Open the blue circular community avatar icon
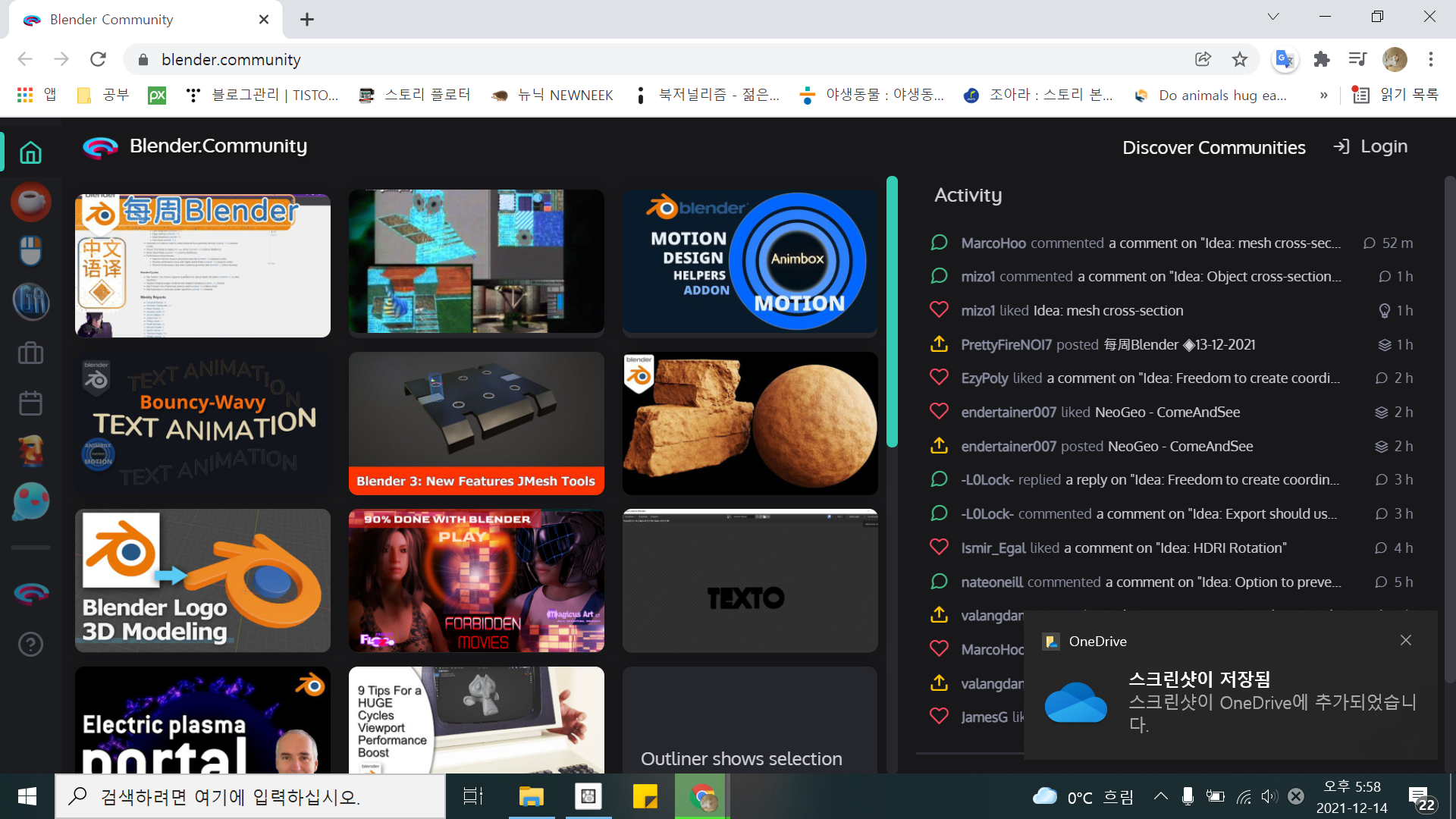Screen dimensions: 1456x819 tap(30, 300)
